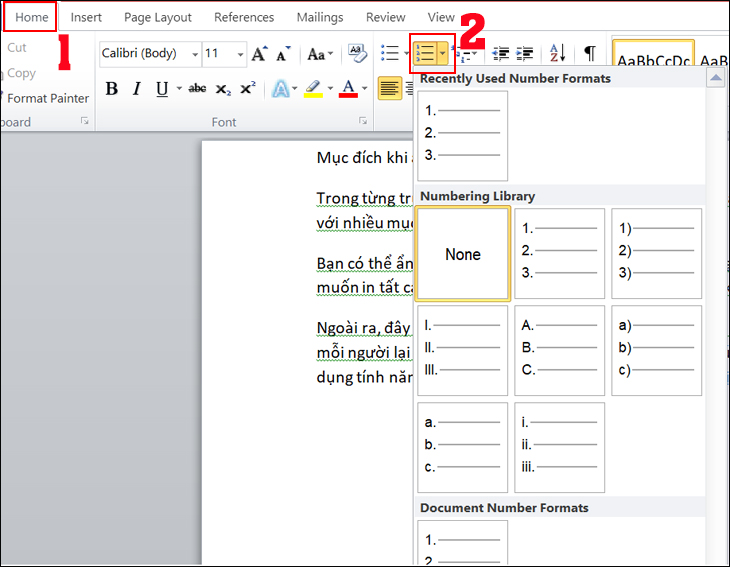Open the Change Case menu

[320, 54]
